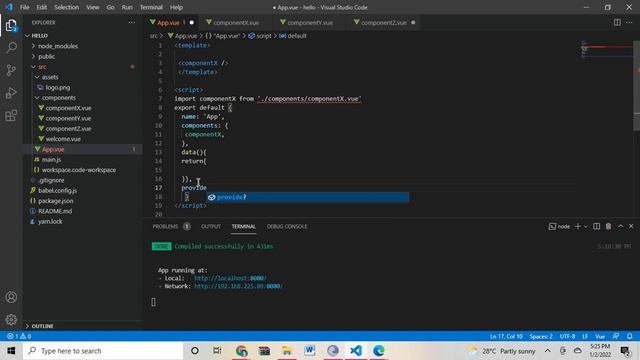Open the File menu
Image resolution: width=640 pixels, height=360 pixels.
(x=24, y=7)
